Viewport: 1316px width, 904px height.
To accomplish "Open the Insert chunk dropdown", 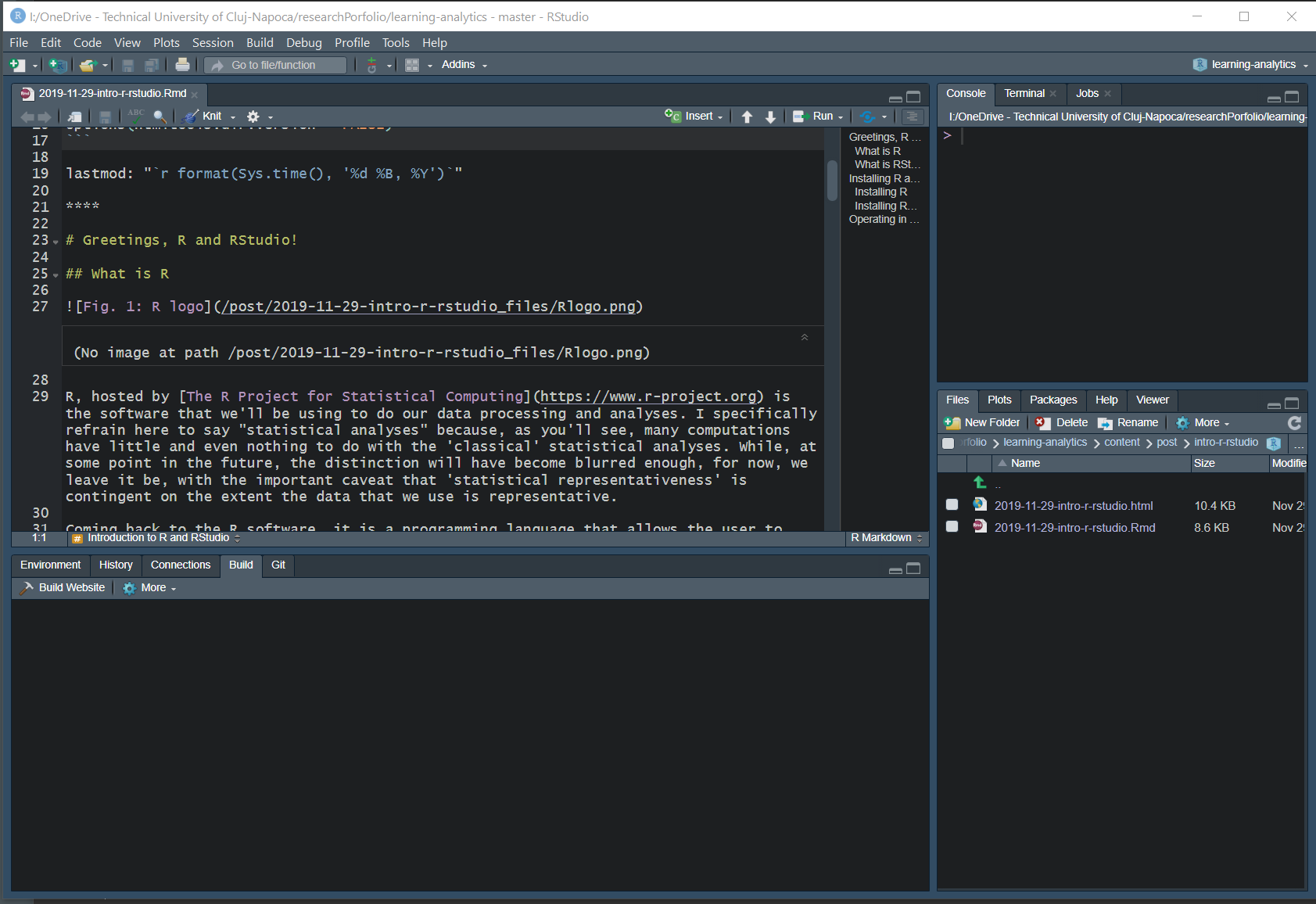I will [720, 117].
